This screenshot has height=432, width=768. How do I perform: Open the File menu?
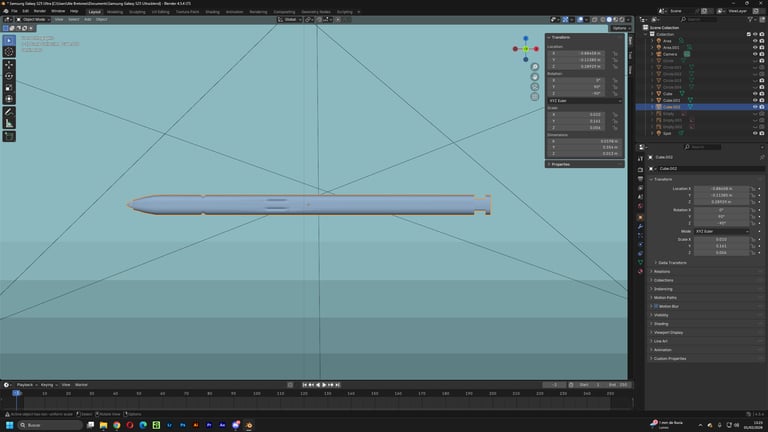point(14,11)
